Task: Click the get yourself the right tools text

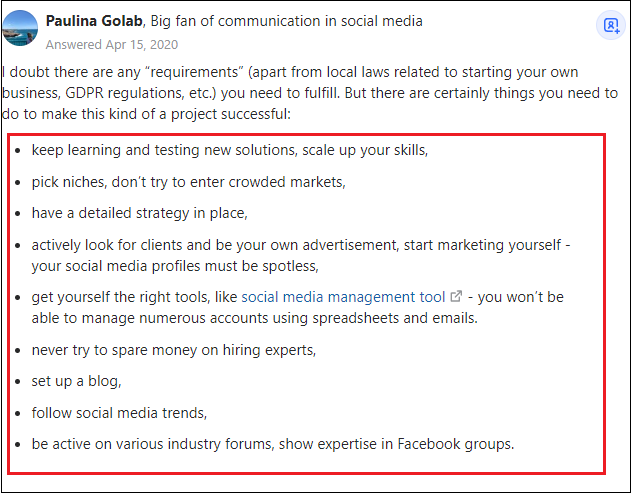Action: (134, 297)
